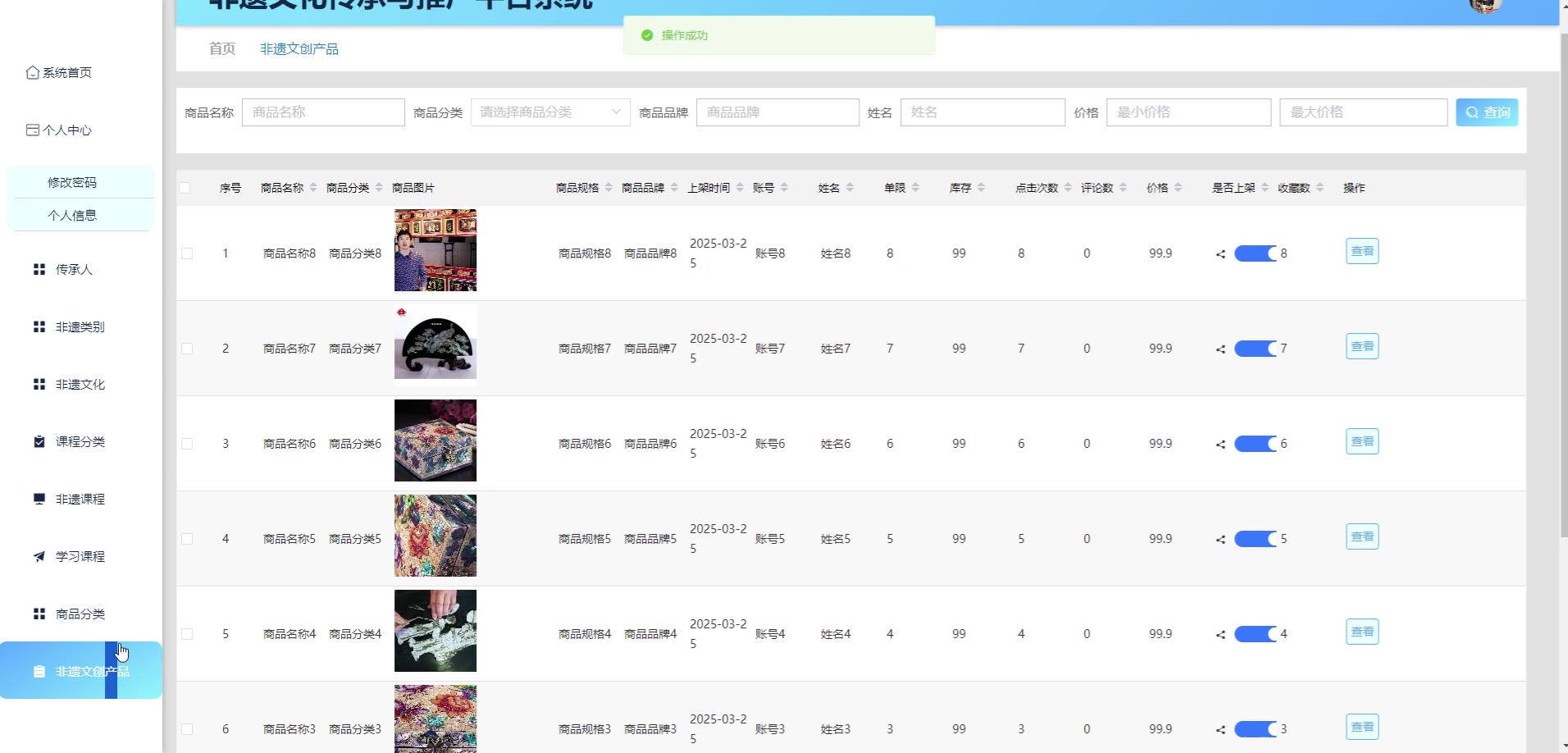
Task: Check the row checkbox for 商品名称7
Action: pos(187,349)
